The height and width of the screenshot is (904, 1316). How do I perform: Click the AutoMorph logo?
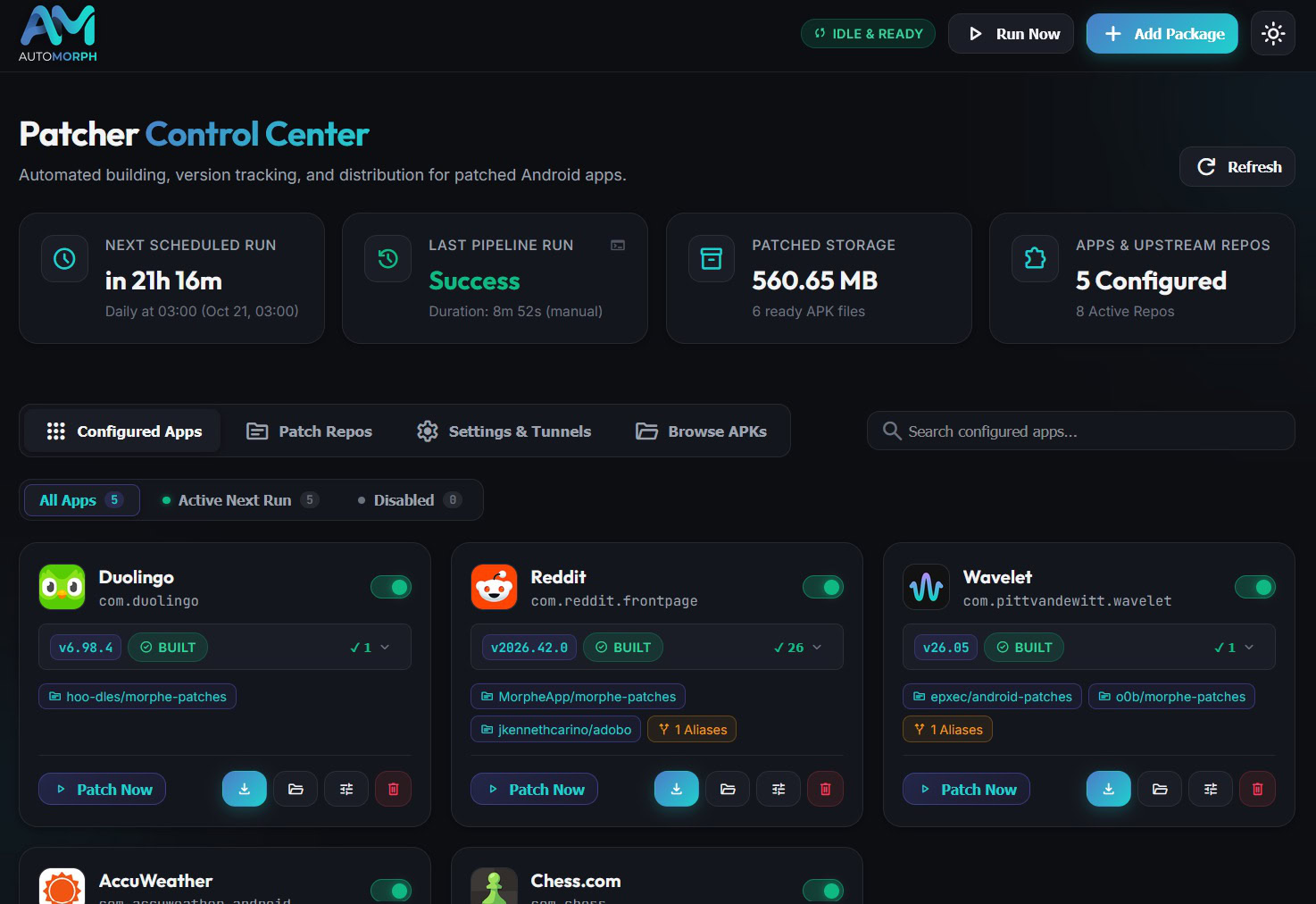58,34
